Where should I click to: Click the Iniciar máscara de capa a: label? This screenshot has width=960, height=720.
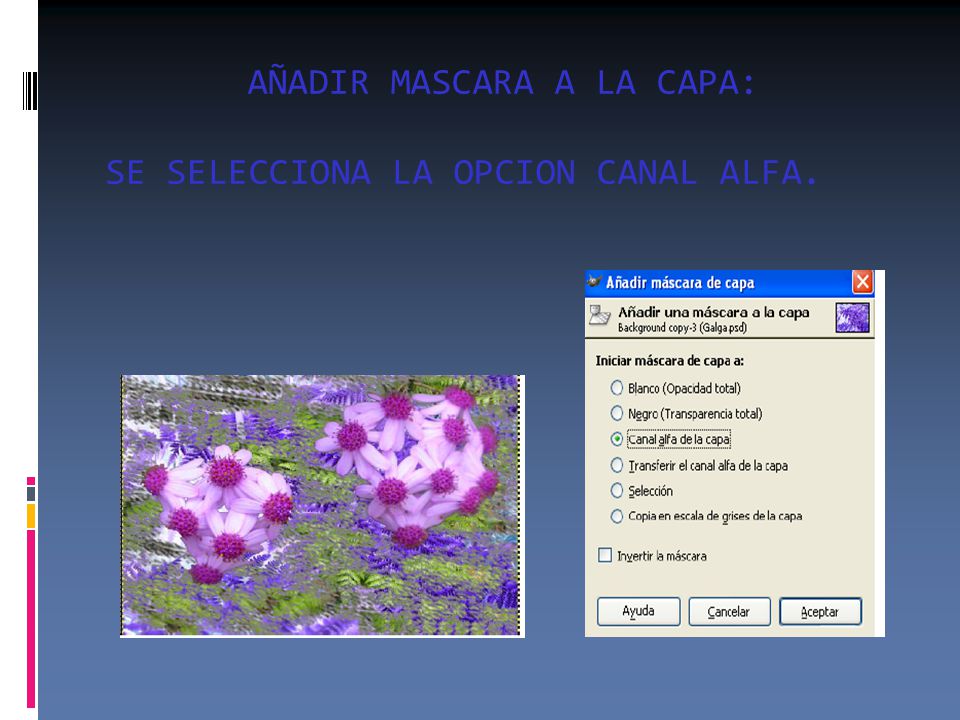(x=670, y=361)
